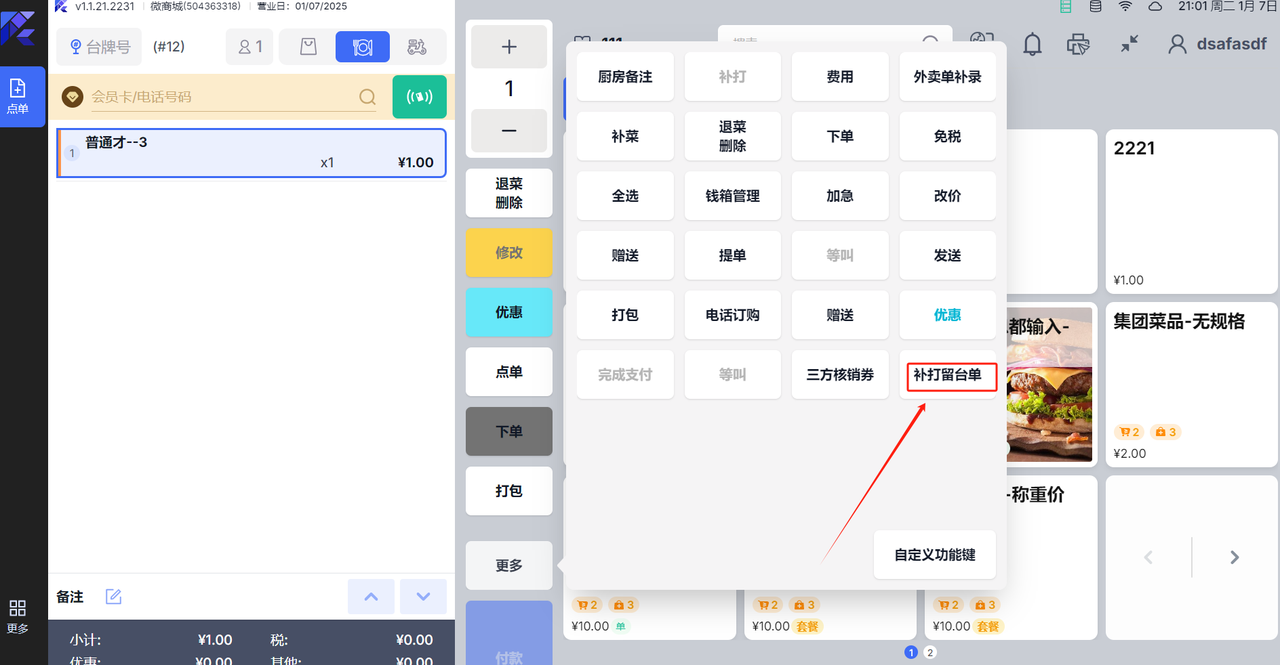The height and width of the screenshot is (665, 1280).
Task: Select the 普通才--3 order line
Action: pos(252,153)
